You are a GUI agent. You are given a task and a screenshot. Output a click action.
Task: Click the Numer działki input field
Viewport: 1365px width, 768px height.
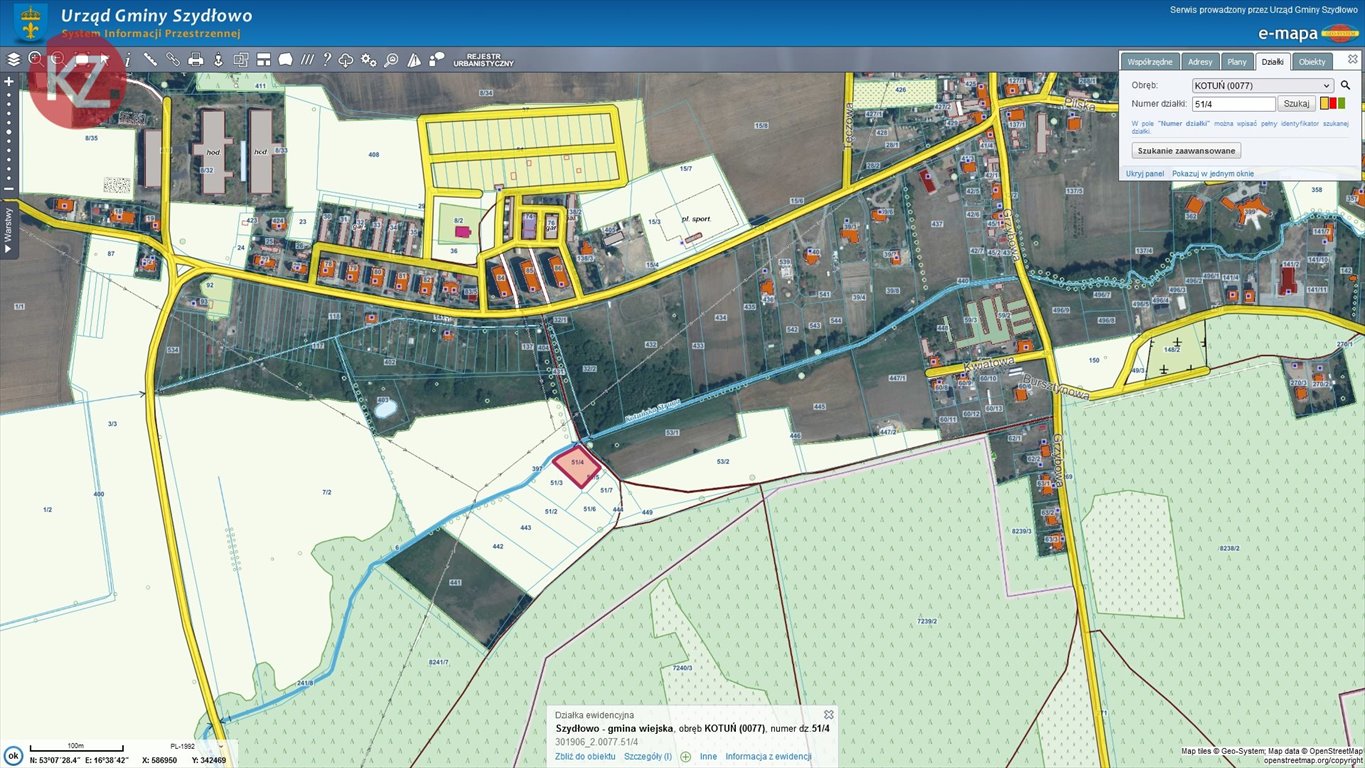(1233, 103)
